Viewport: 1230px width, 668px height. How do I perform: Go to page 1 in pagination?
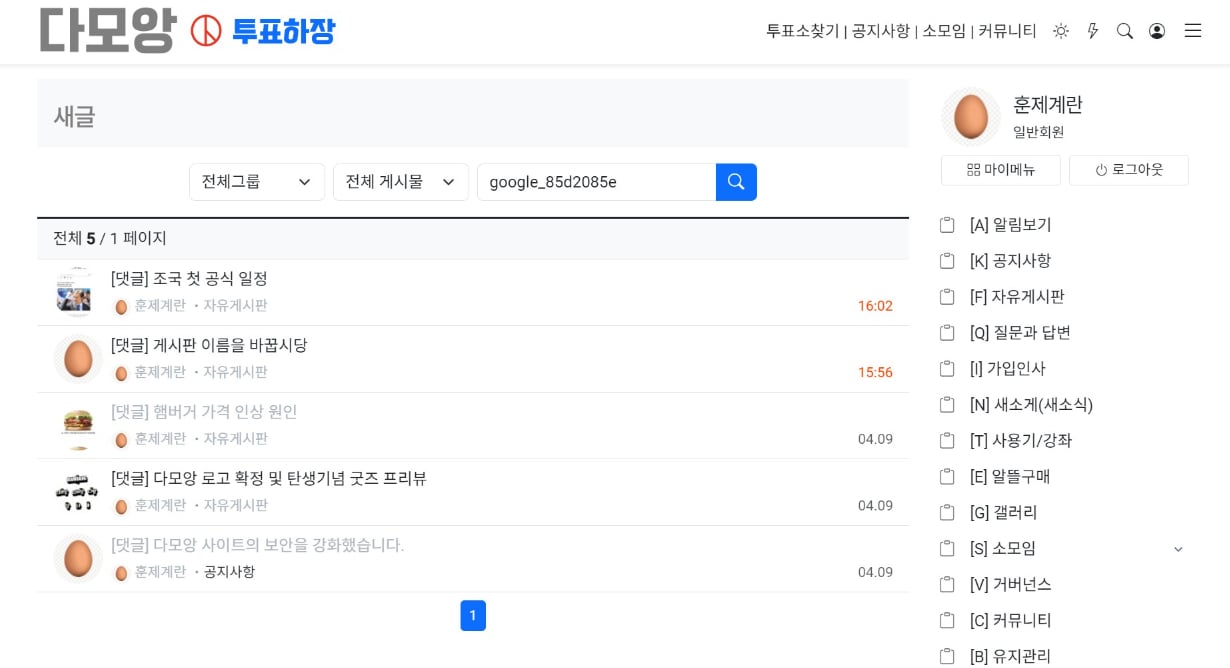(473, 616)
